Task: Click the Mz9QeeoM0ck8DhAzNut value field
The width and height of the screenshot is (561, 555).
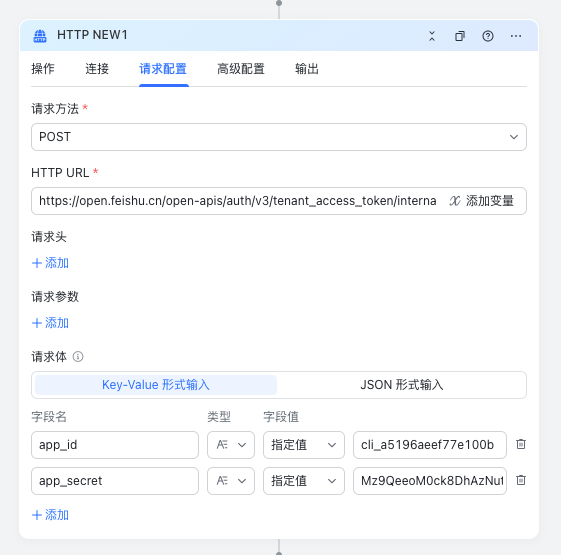Action: (430, 481)
